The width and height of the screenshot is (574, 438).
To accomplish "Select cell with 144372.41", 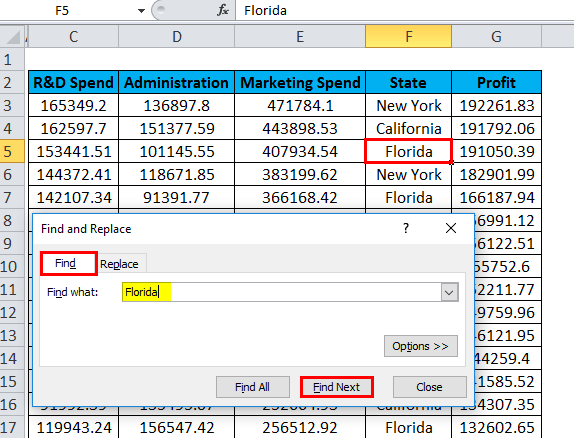I will click(74, 174).
